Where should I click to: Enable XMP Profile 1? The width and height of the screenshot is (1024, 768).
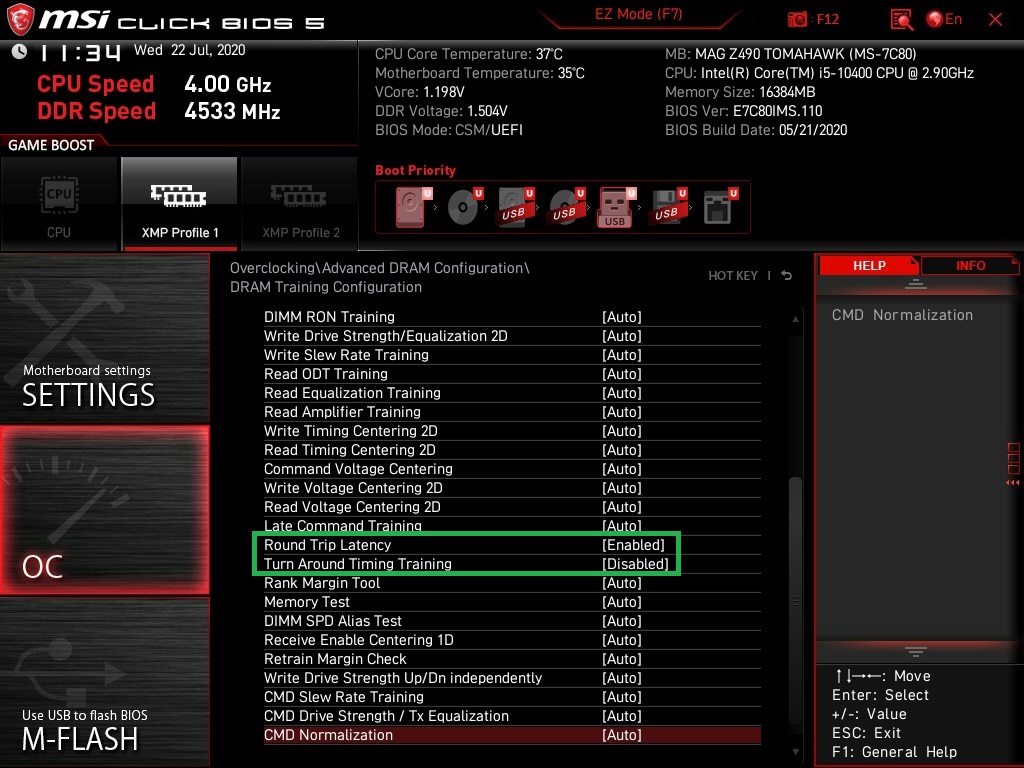click(x=180, y=204)
